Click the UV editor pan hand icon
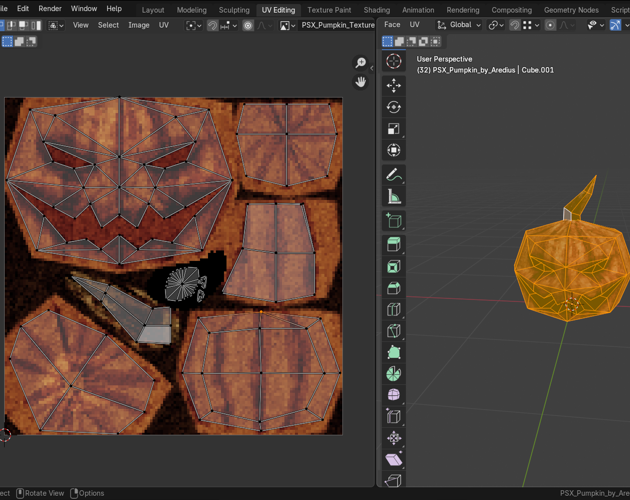The image size is (630, 500). pyautogui.click(x=361, y=81)
